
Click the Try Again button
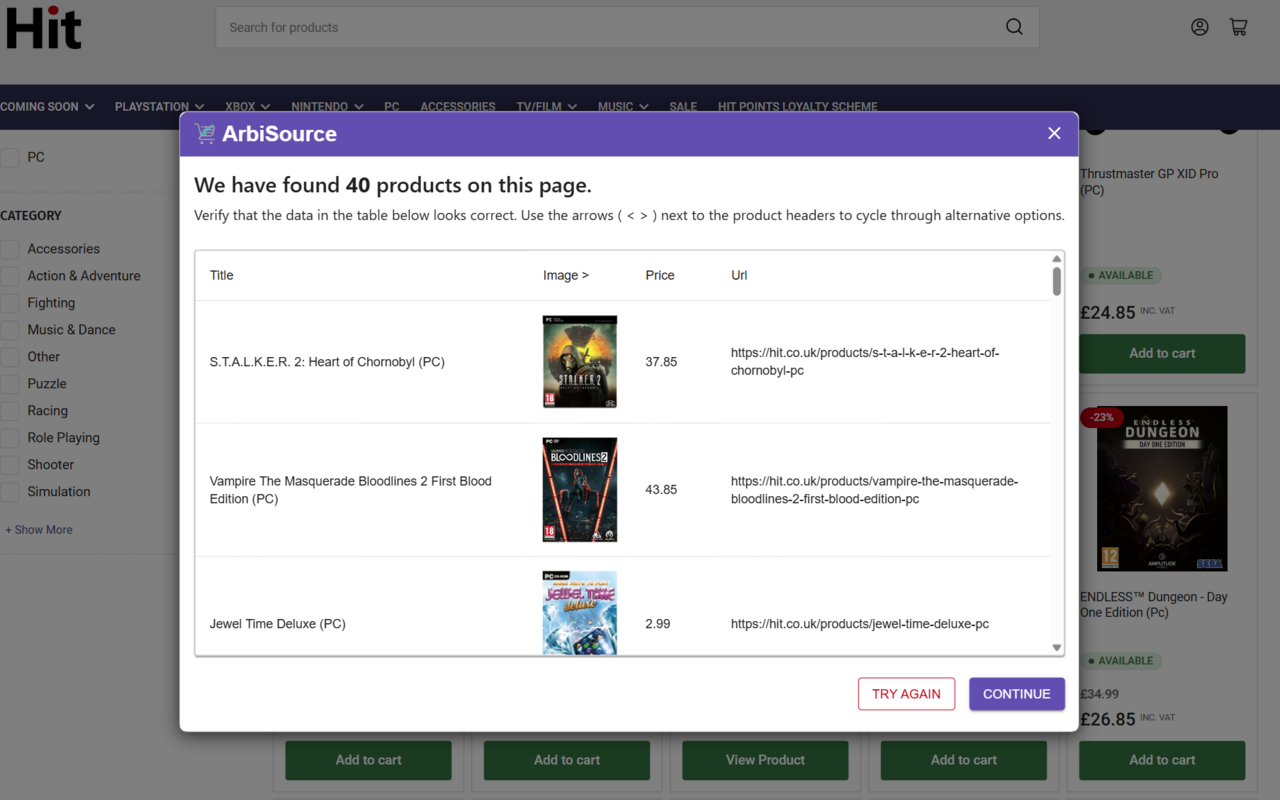pyautogui.click(x=906, y=694)
